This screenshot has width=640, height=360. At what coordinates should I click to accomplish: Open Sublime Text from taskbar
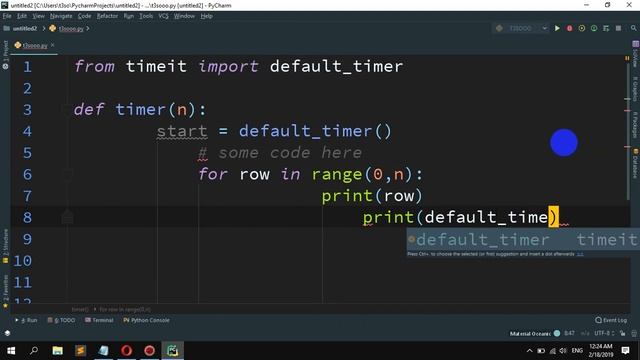[x=80, y=351]
